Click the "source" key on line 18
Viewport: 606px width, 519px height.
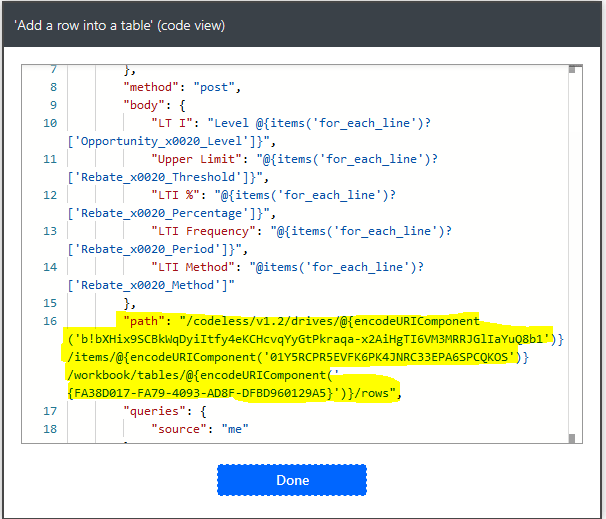pos(180,429)
